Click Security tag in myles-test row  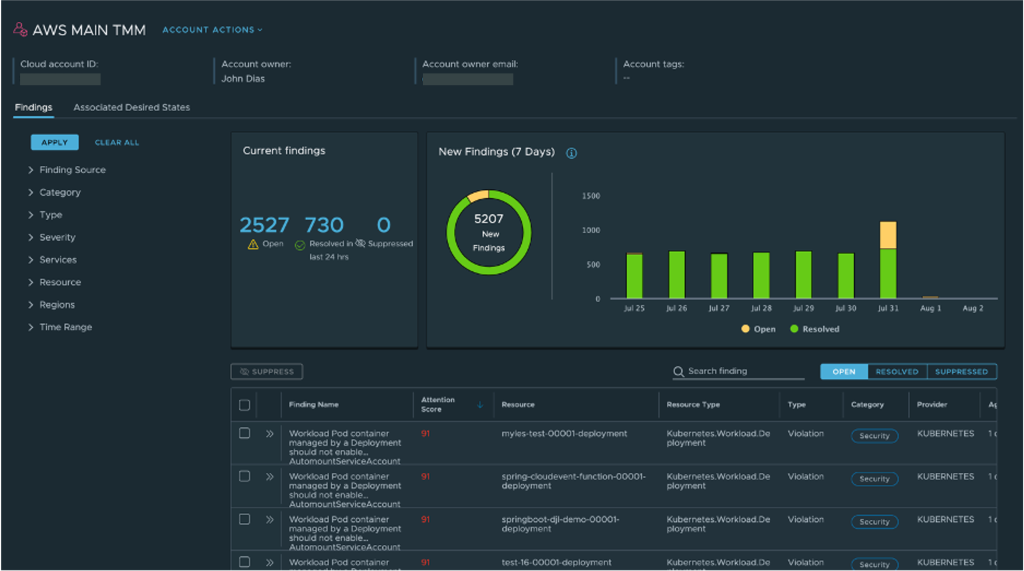point(874,436)
